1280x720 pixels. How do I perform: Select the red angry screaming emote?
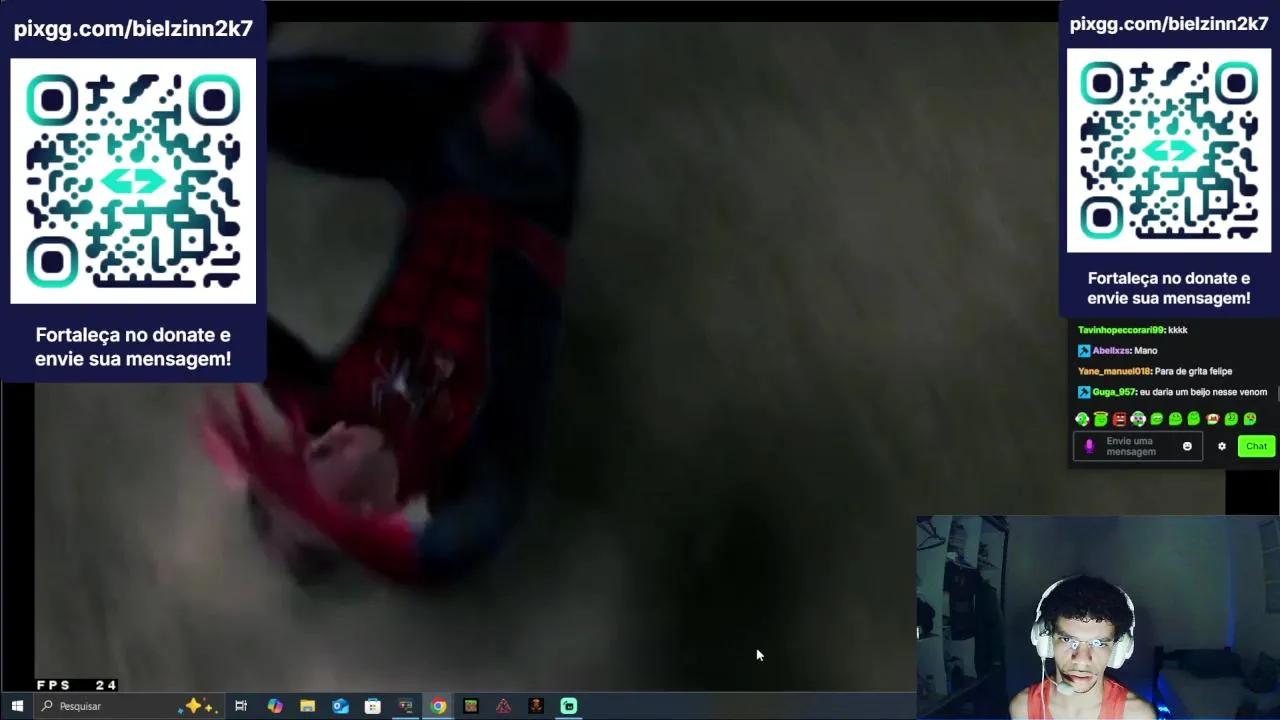(x=1119, y=419)
